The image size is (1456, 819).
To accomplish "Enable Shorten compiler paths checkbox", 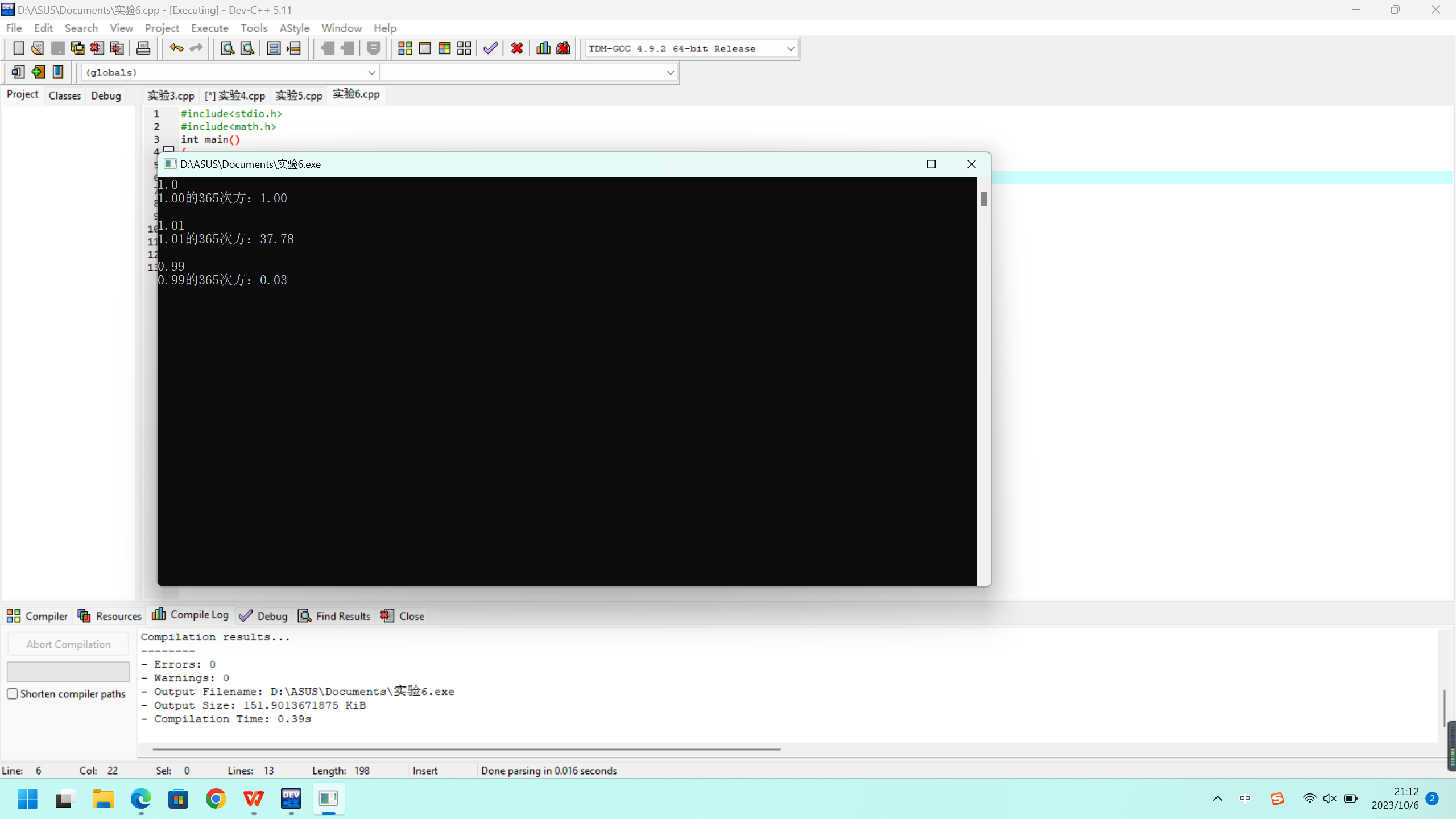I will (13, 694).
